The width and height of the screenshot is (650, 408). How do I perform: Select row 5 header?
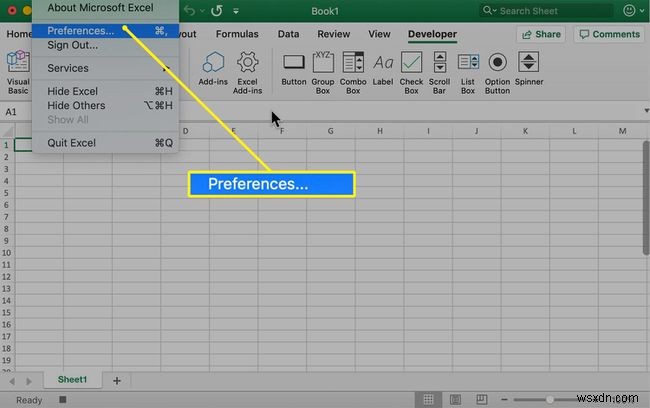(7, 193)
